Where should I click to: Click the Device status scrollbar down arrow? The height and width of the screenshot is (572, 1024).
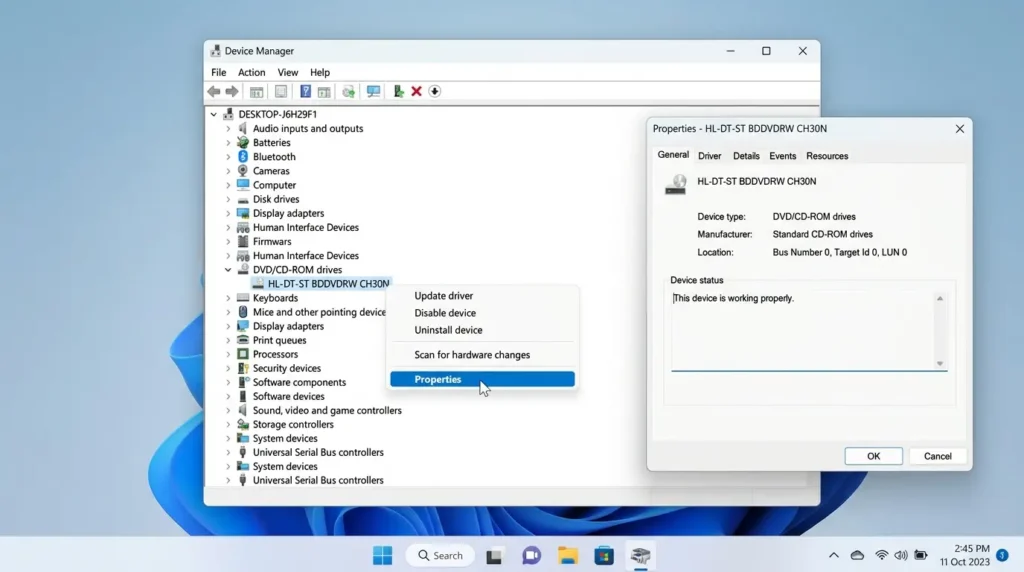coord(940,364)
